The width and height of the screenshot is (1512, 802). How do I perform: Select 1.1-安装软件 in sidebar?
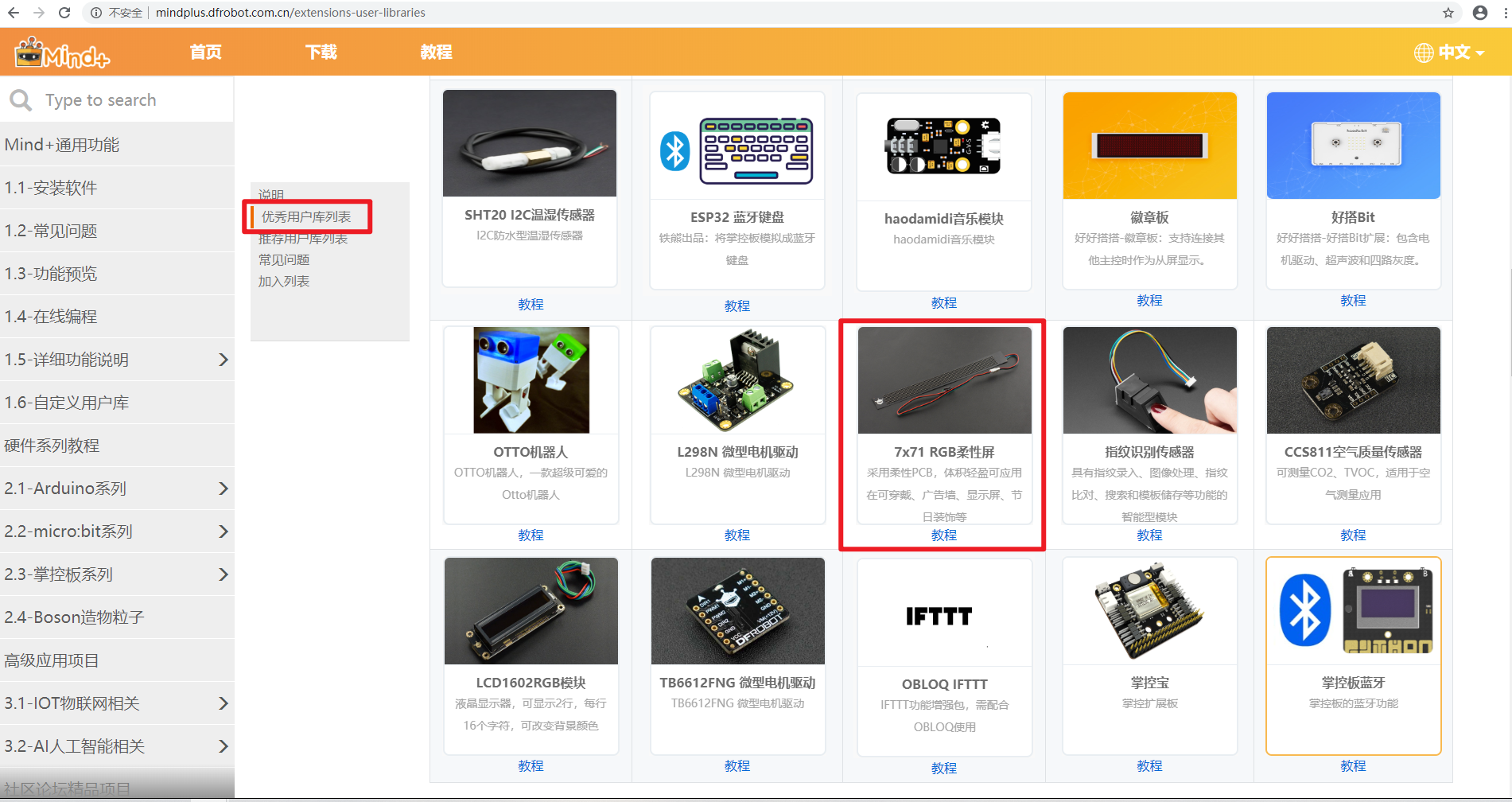(117, 188)
